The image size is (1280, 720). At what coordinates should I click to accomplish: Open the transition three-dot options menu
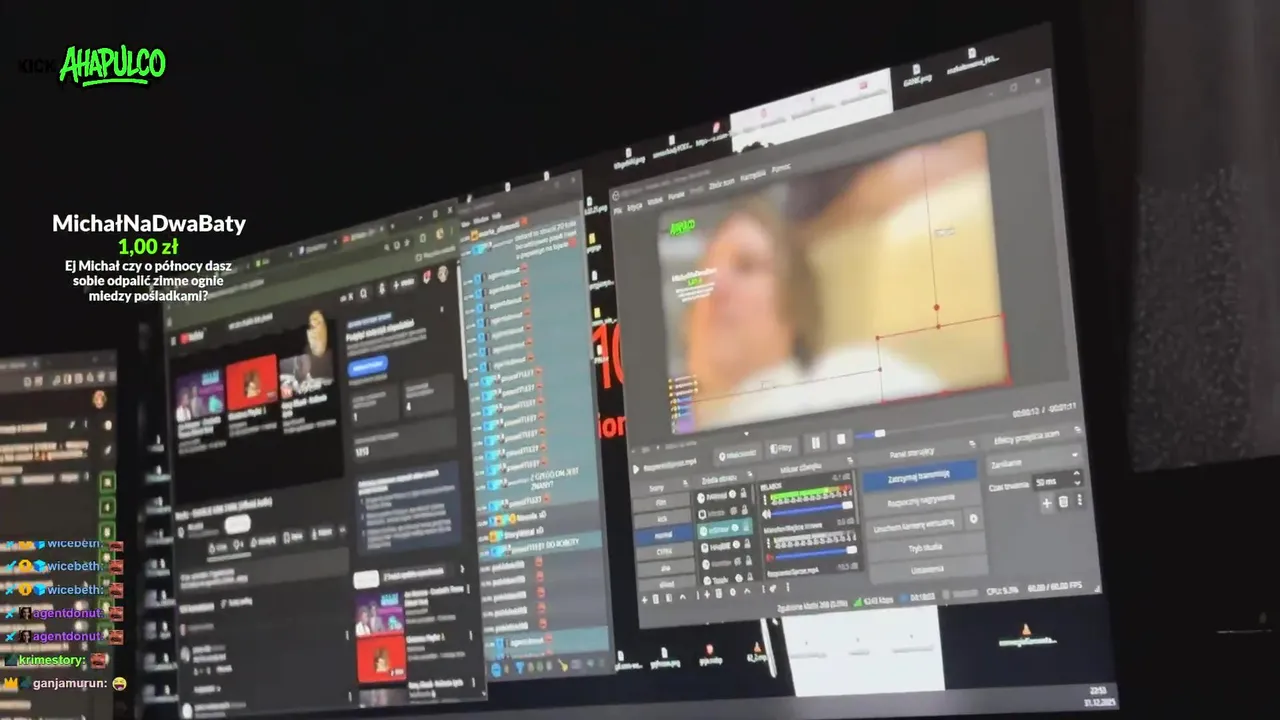pos(1080,499)
